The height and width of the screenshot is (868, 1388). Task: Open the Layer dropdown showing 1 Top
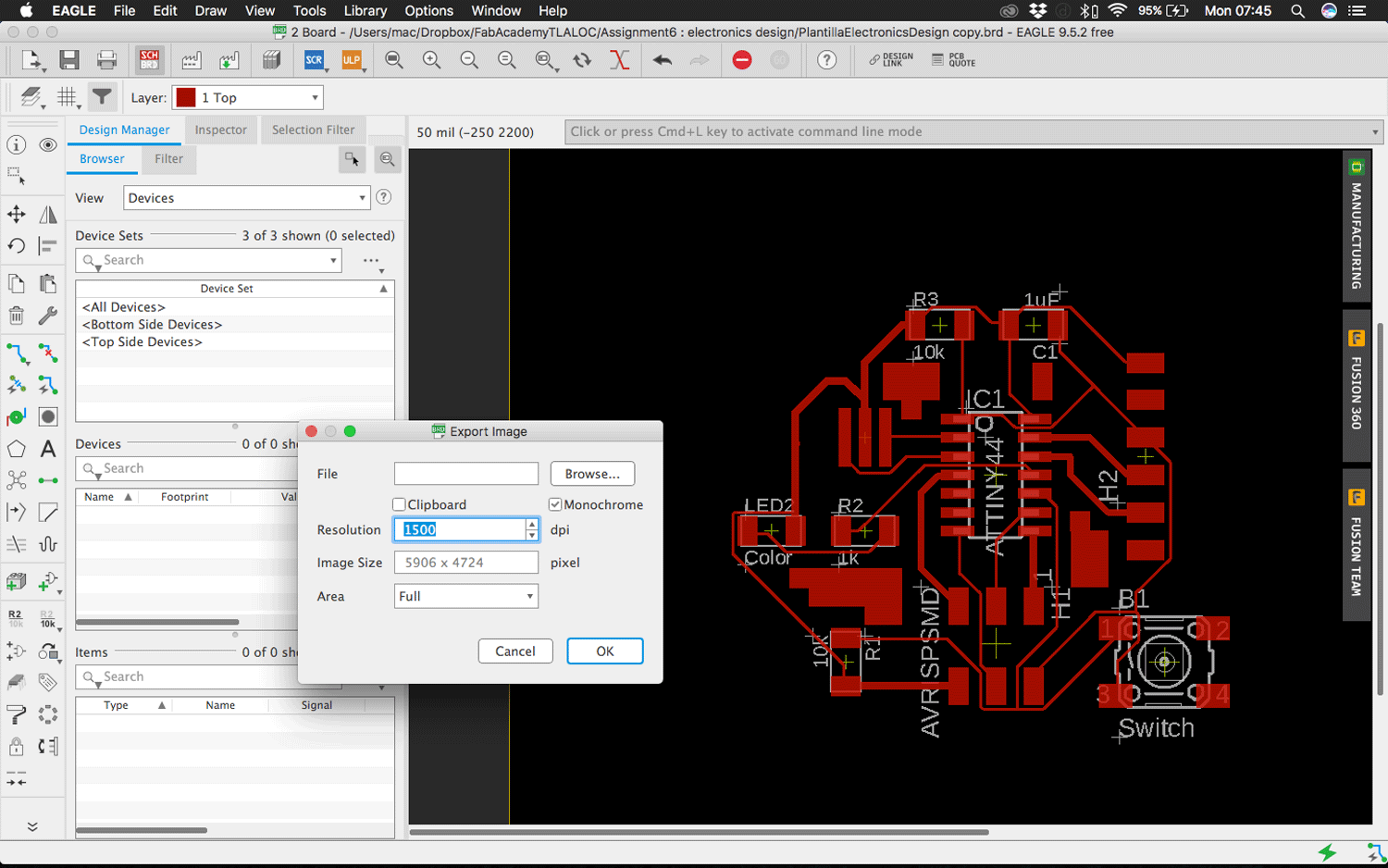[x=248, y=97]
